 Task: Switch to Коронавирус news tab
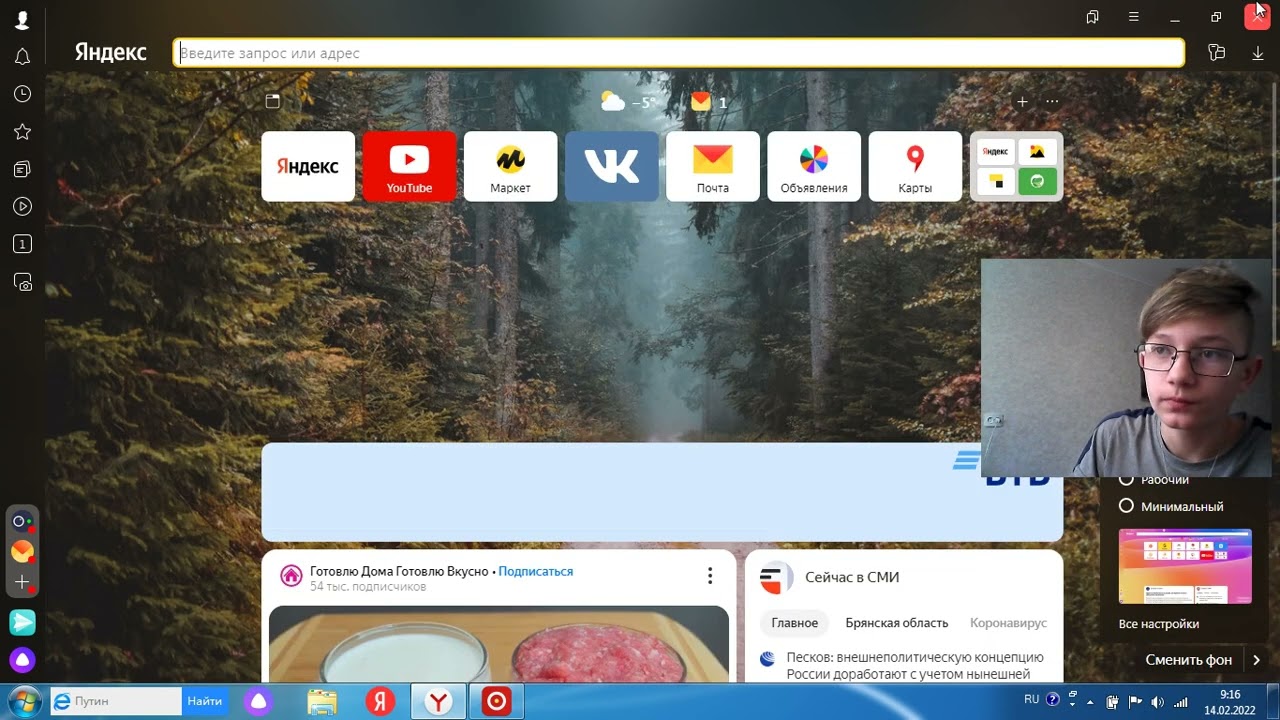[1008, 623]
